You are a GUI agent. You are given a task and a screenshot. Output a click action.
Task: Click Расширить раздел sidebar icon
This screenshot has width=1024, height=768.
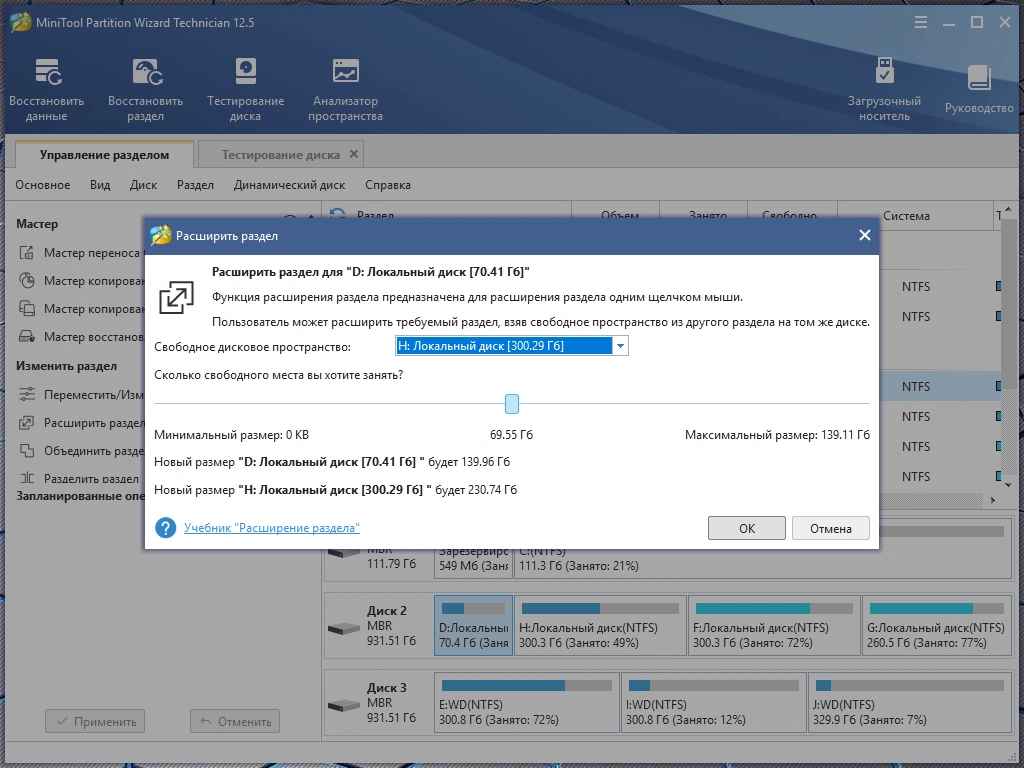click(27, 423)
